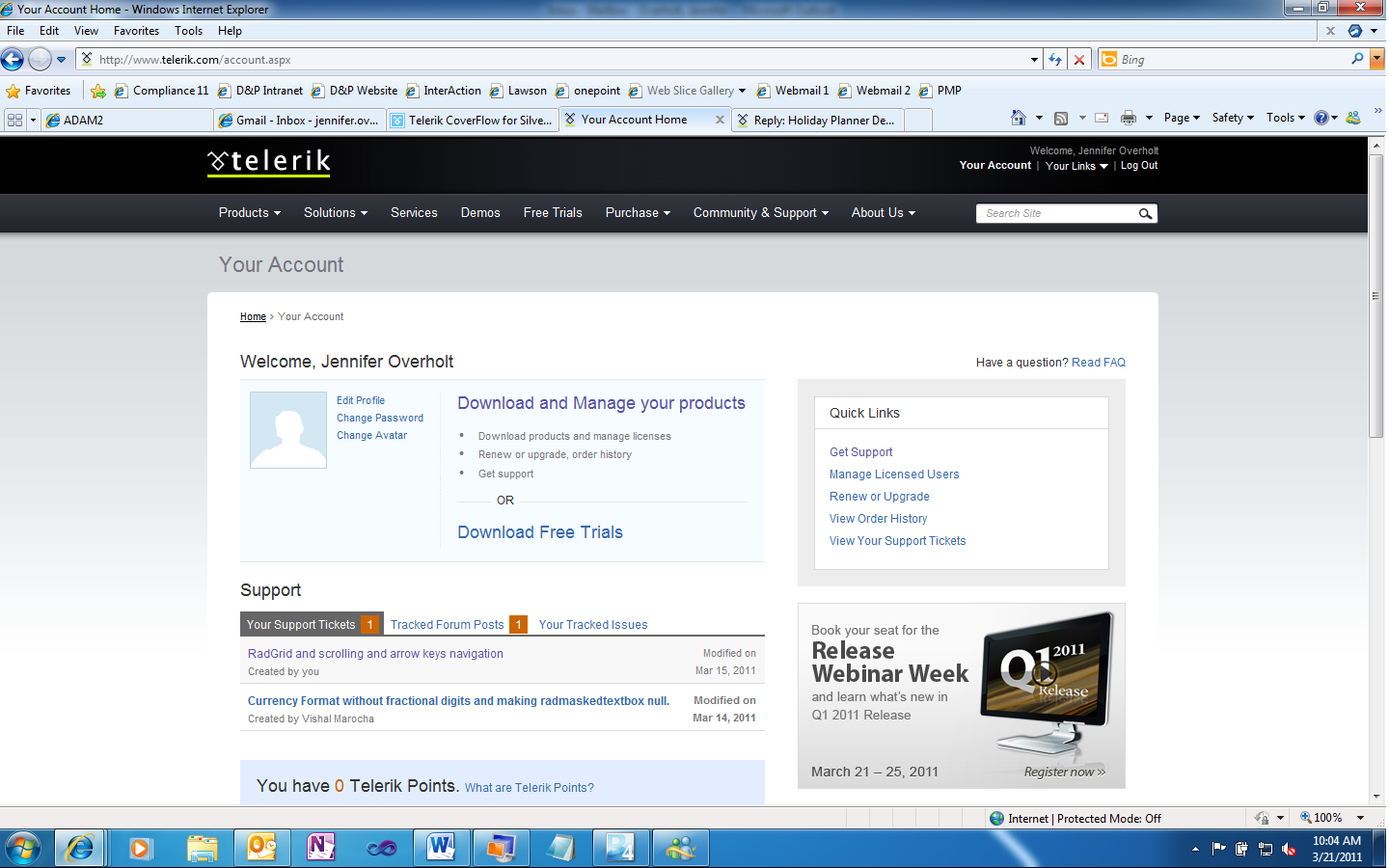Screen dimensions: 1389x868
Task: Click the Telerik logo
Action: tap(269, 162)
